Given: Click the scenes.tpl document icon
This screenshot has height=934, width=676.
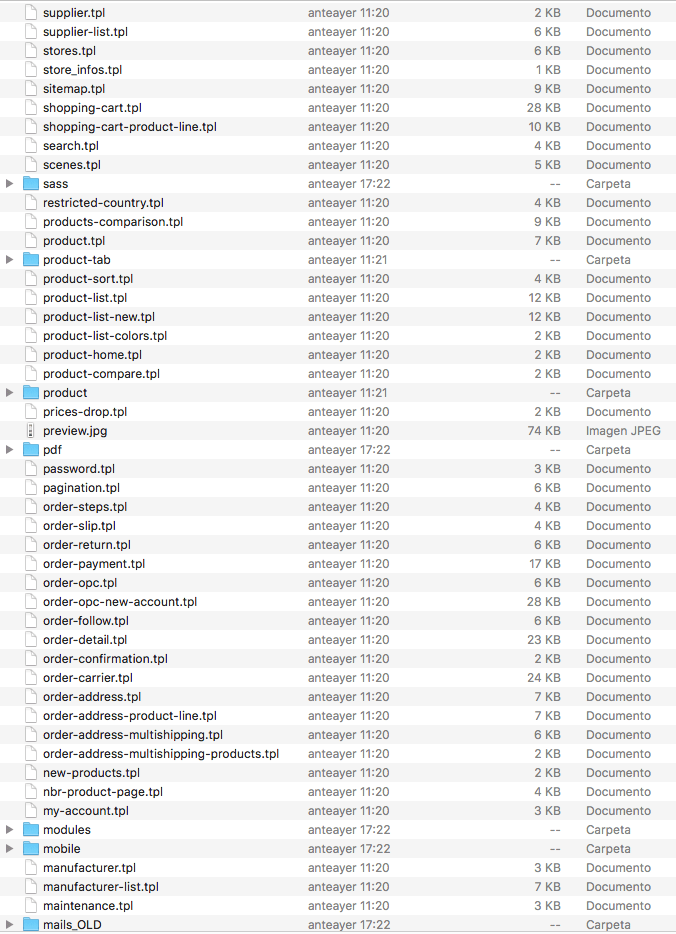Looking at the screenshot, I should pos(31,165).
